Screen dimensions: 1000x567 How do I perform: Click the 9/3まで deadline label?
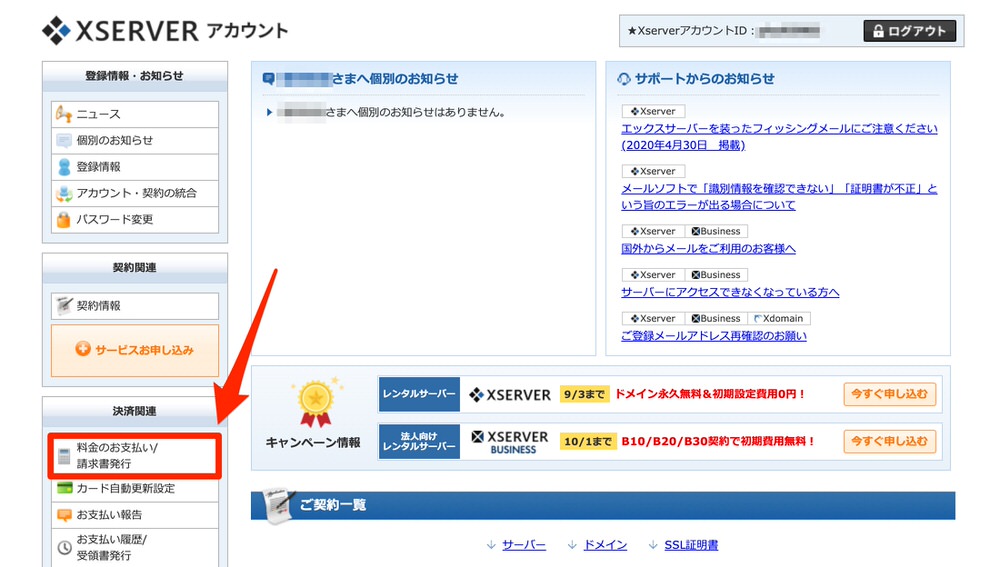584,394
